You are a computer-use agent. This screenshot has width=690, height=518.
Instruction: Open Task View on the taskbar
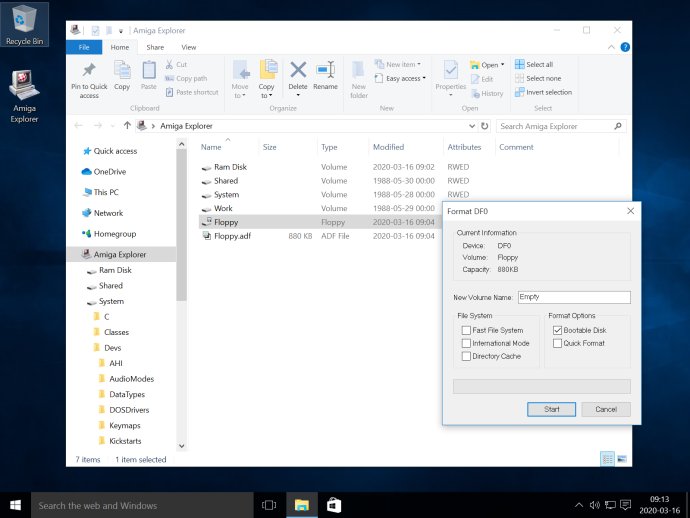click(x=269, y=505)
